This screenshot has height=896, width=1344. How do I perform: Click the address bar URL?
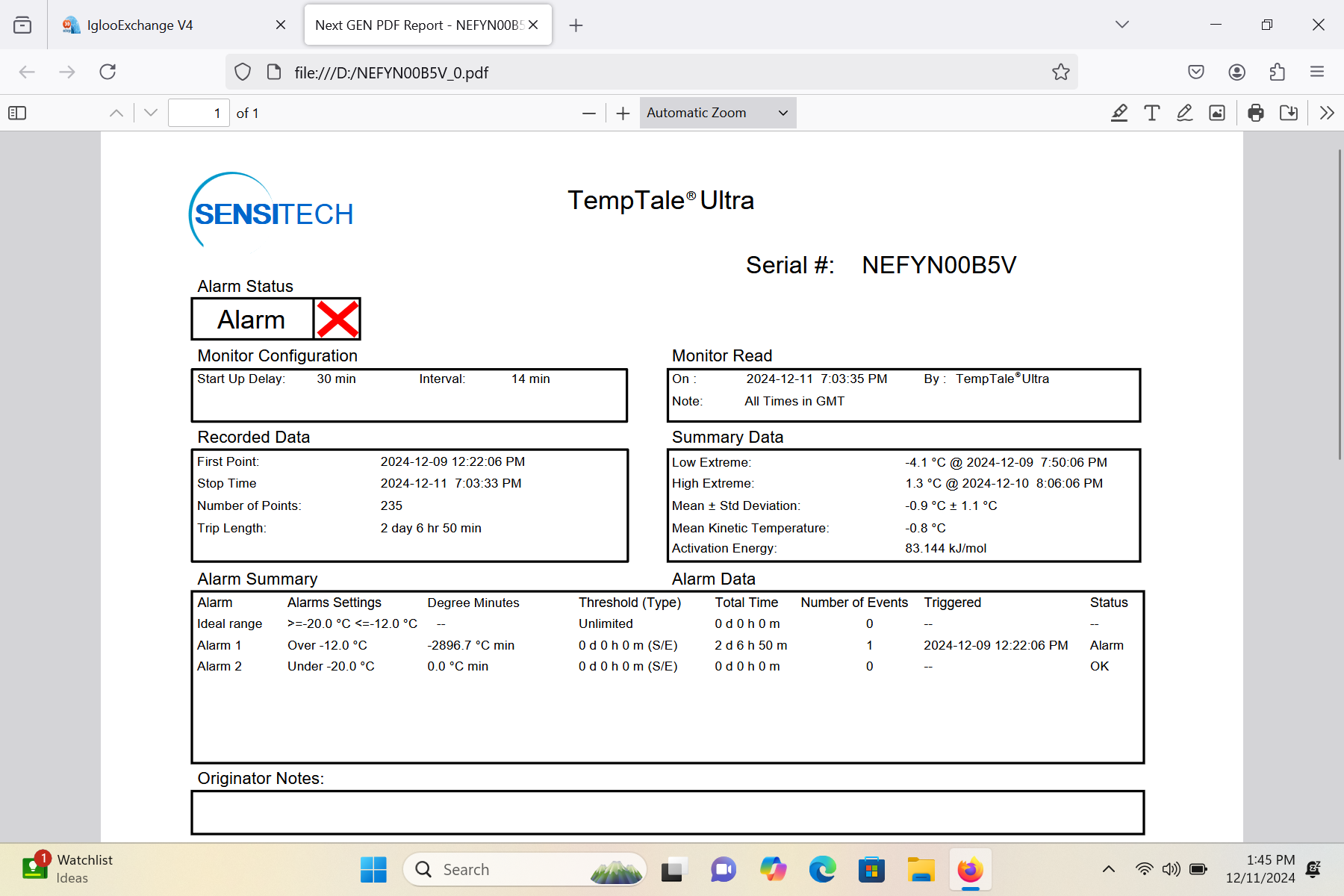click(391, 72)
